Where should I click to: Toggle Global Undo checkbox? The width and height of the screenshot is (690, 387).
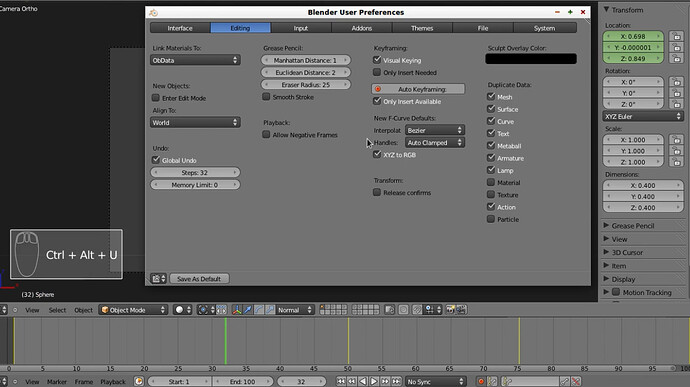pyautogui.click(x=156, y=160)
